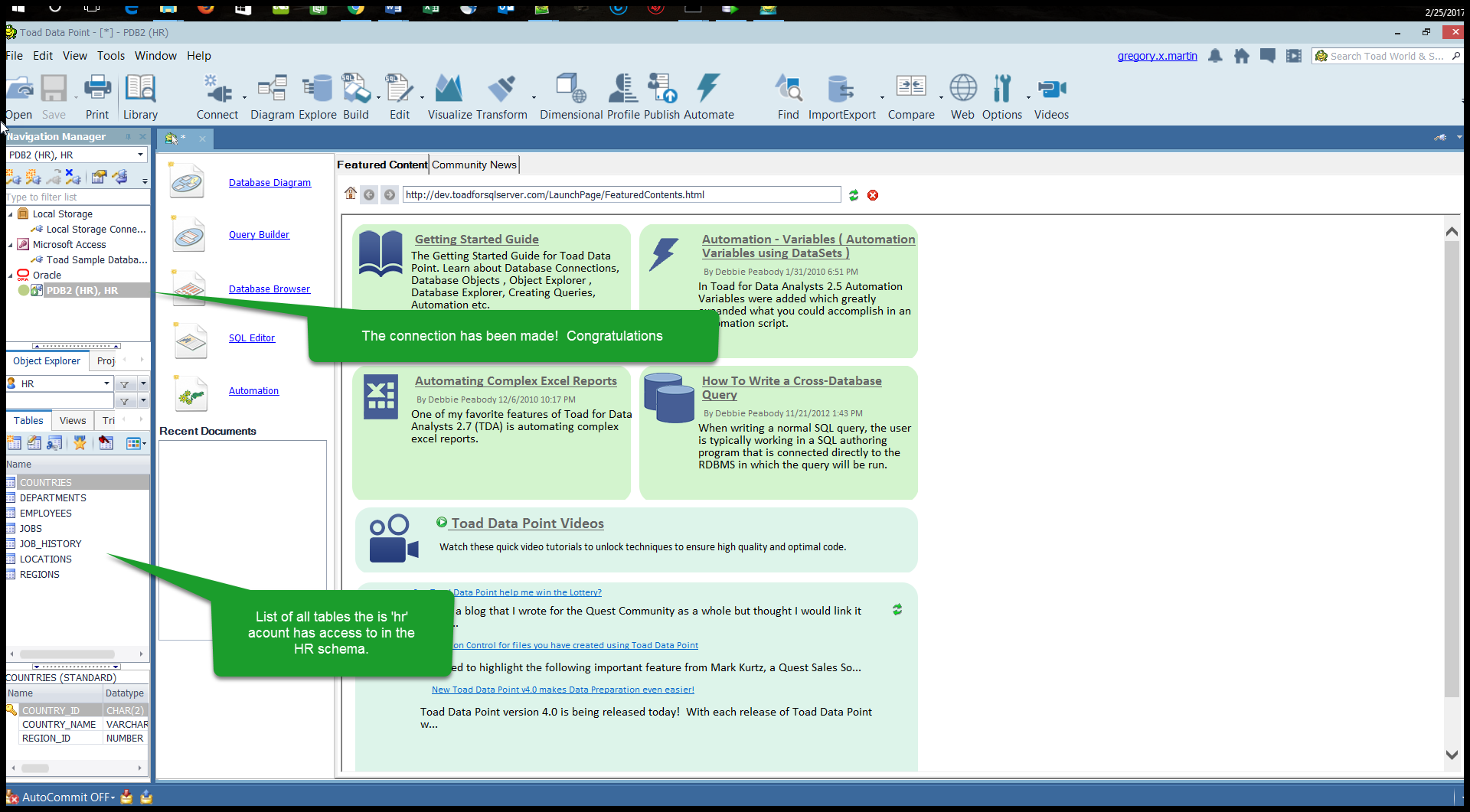Click the Open file toolbar icon
The image size is (1470, 812).
click(18, 97)
